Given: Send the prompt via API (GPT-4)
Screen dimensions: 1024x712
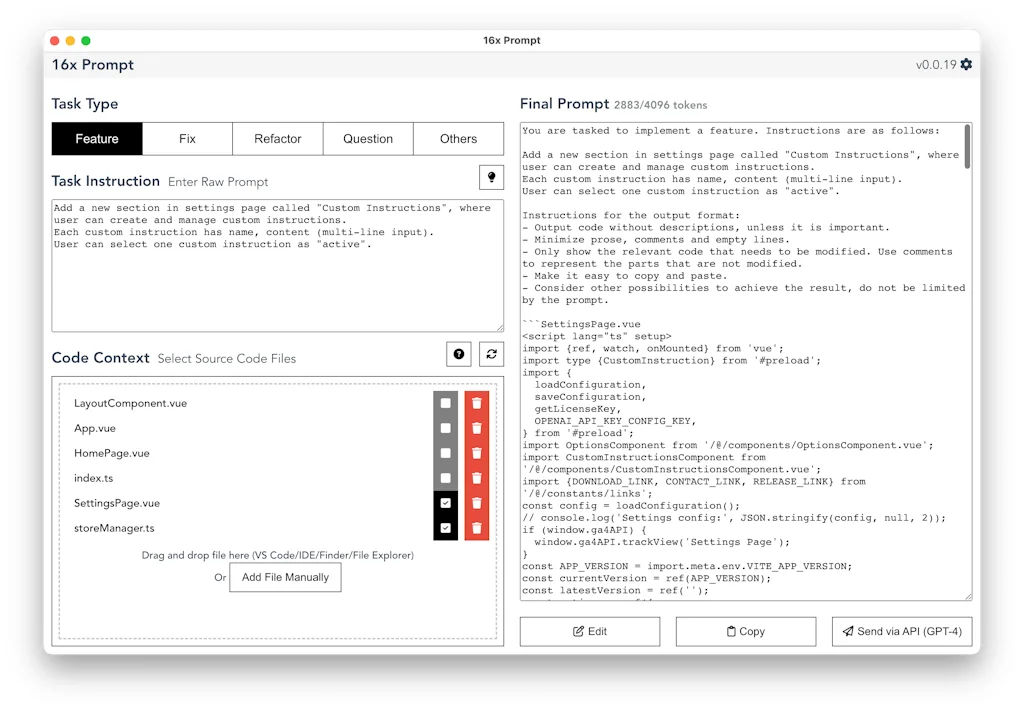Looking at the screenshot, I should pos(901,631).
